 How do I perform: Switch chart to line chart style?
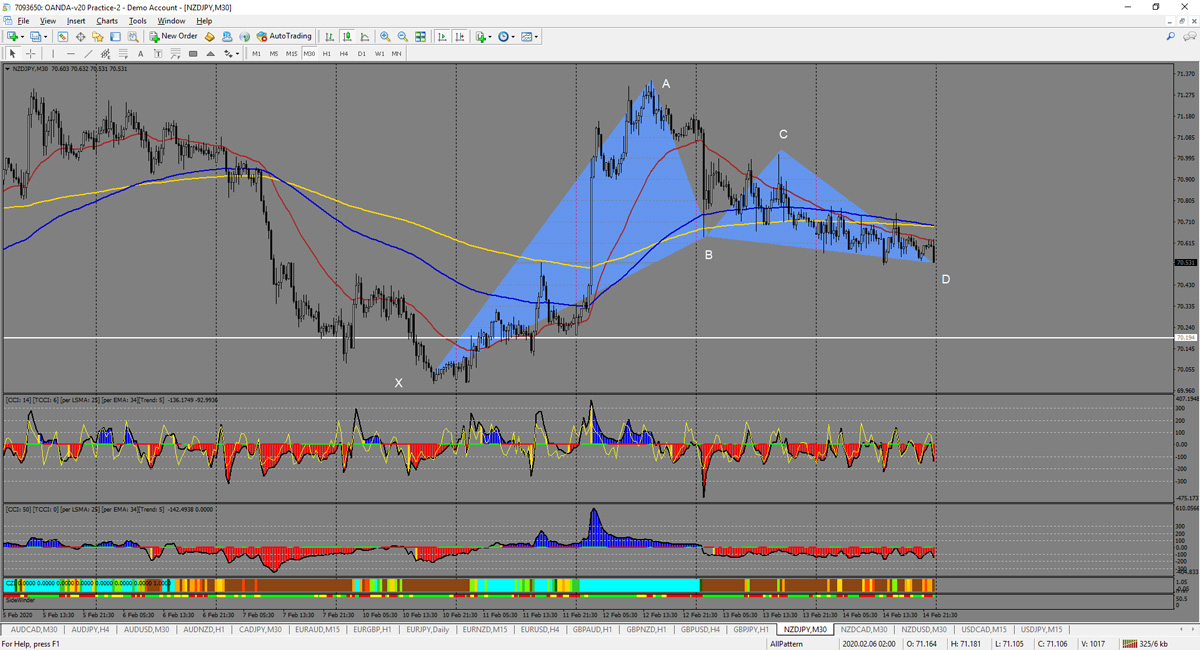(363, 36)
